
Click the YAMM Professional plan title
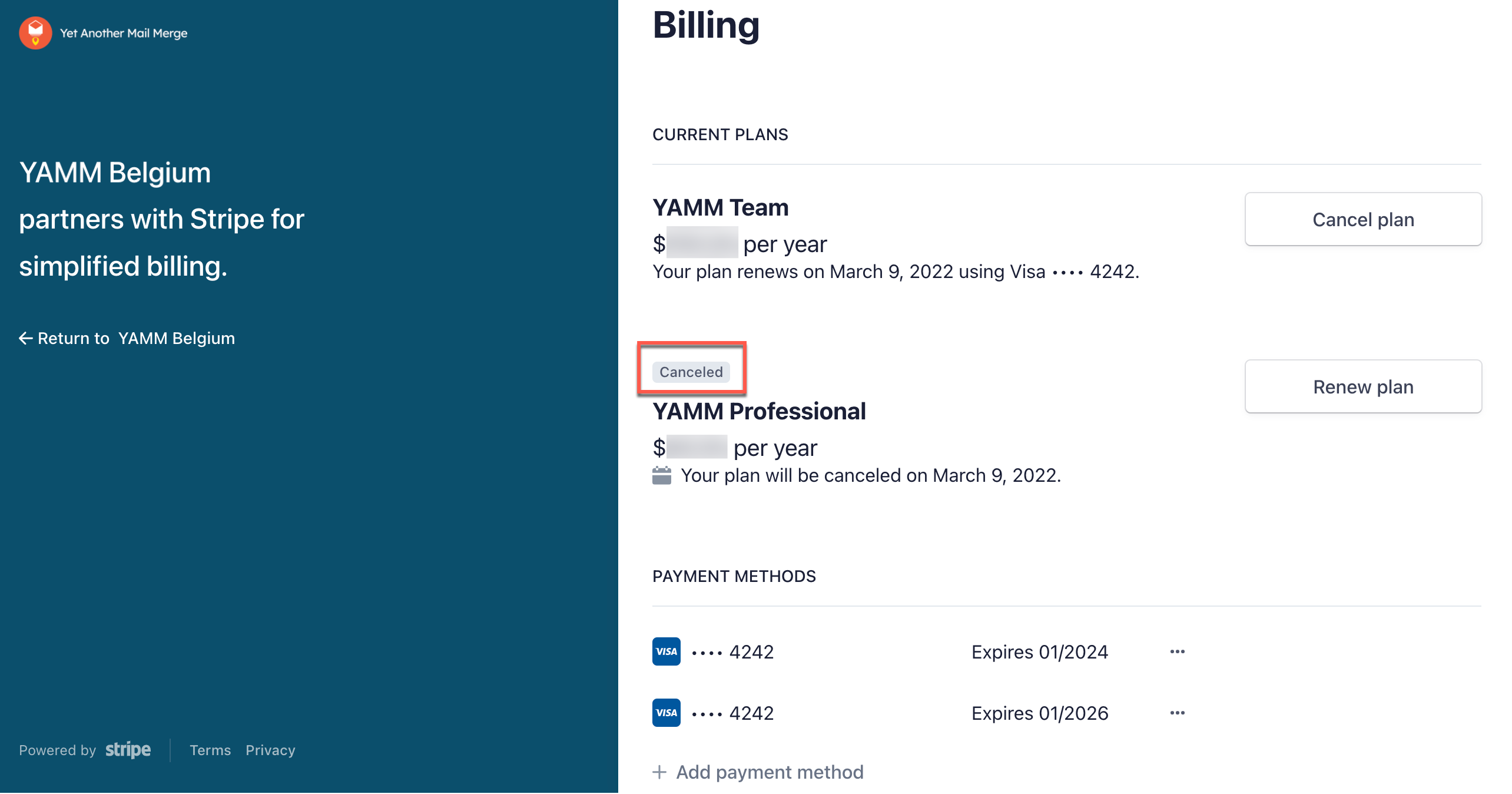point(759,411)
